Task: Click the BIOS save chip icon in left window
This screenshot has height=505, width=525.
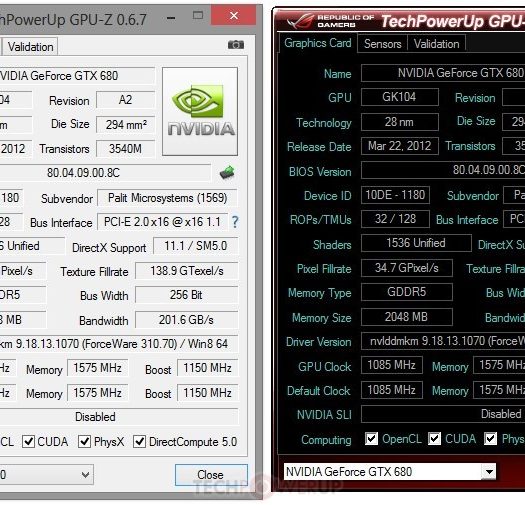Action: click(x=227, y=172)
